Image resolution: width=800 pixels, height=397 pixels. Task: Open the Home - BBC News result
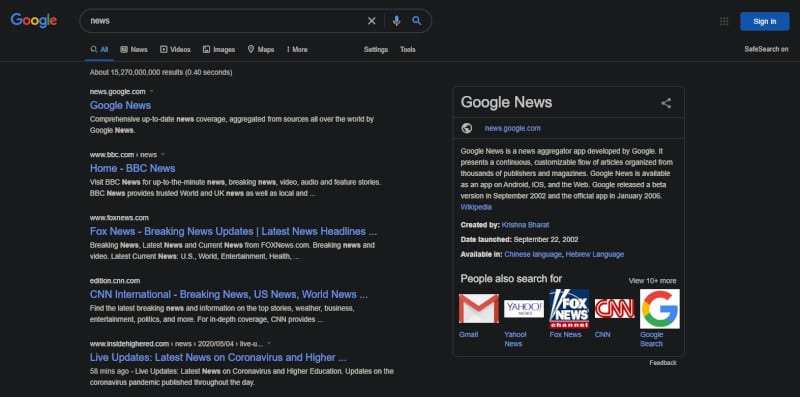(x=133, y=168)
